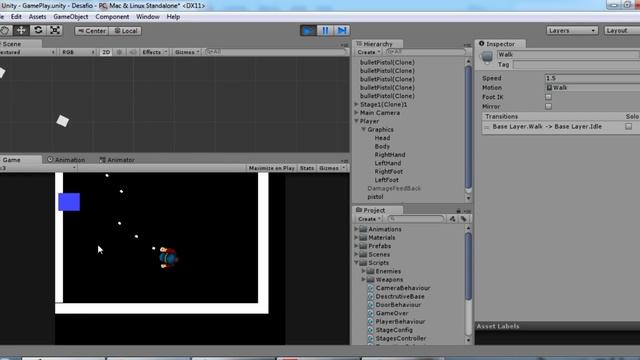Toggle Stats in Game view
This screenshot has height=360, width=640.
pyautogui.click(x=307, y=168)
